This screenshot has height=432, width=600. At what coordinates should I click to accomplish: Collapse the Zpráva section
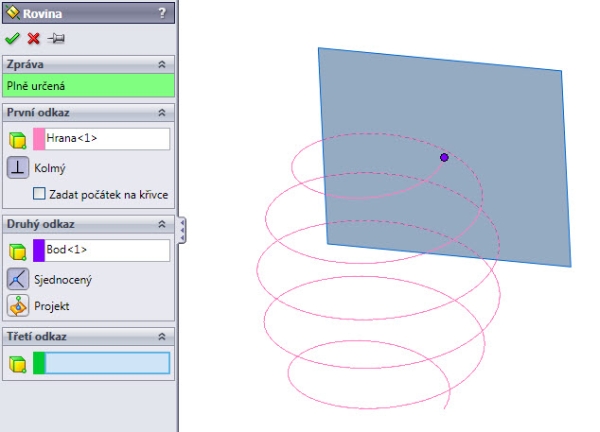tap(162, 64)
